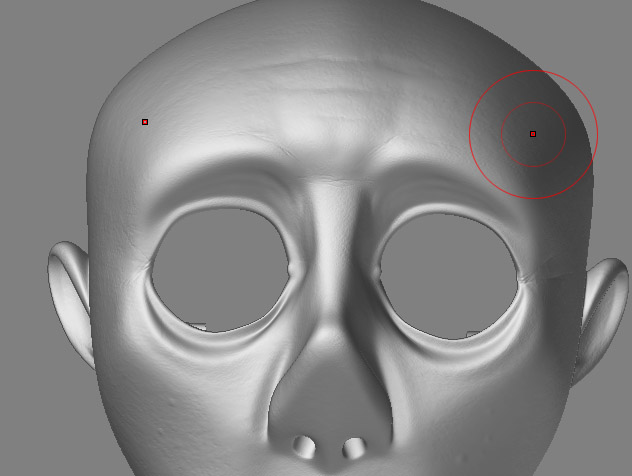Viewport: 632px width, 476px height.
Task: Click the red square marker inside the brush circle
Action: (x=533, y=134)
